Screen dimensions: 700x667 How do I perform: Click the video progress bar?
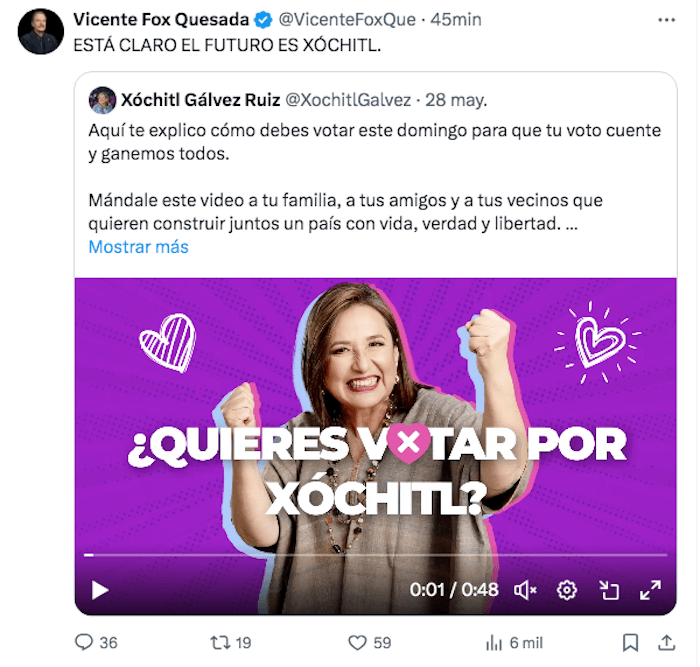point(375,555)
